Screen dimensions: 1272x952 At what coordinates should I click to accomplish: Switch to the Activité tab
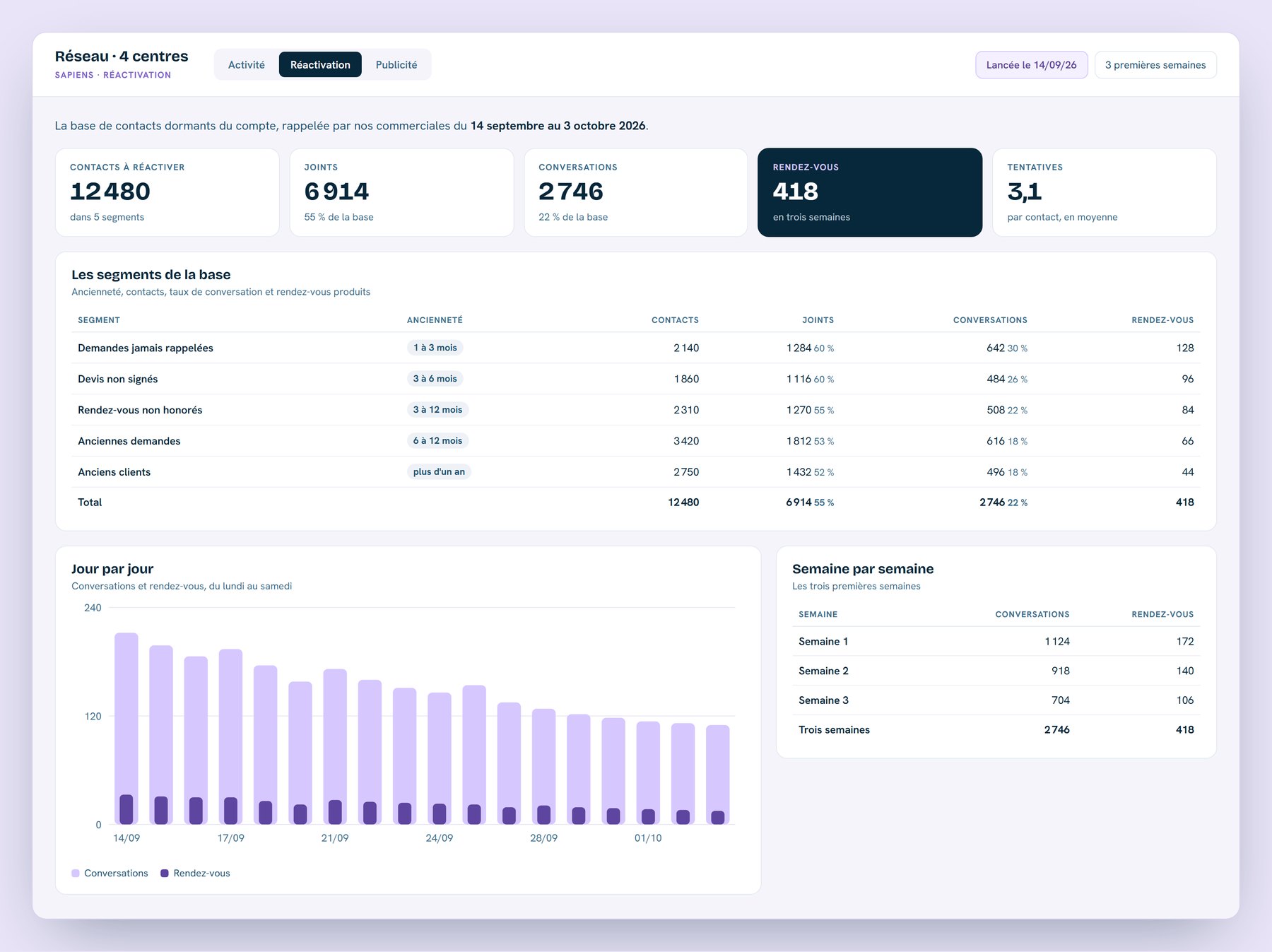coord(246,64)
